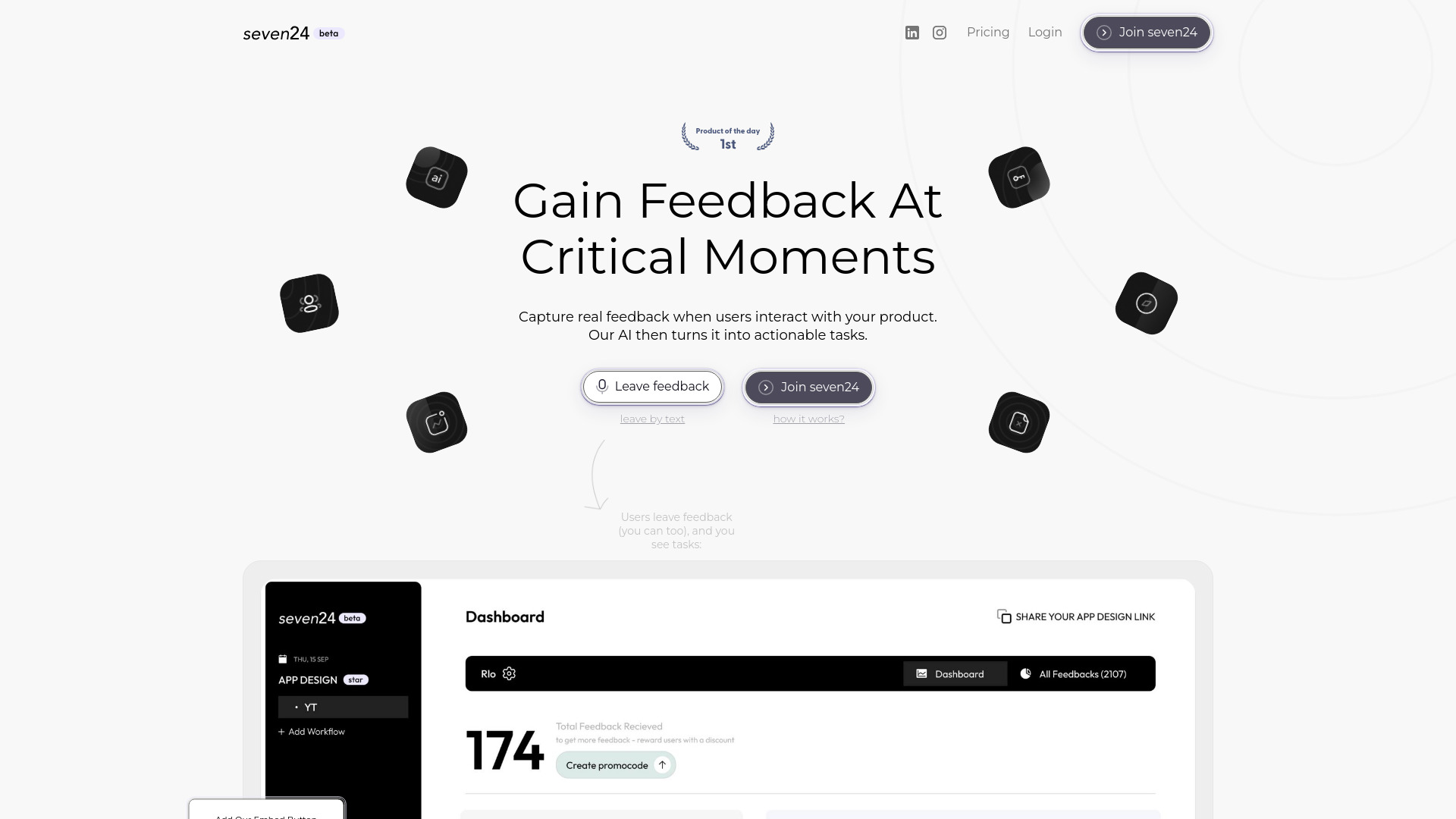Image resolution: width=1456 pixels, height=819 pixels.
Task: Click the user/contacts icon left side
Action: (309, 303)
